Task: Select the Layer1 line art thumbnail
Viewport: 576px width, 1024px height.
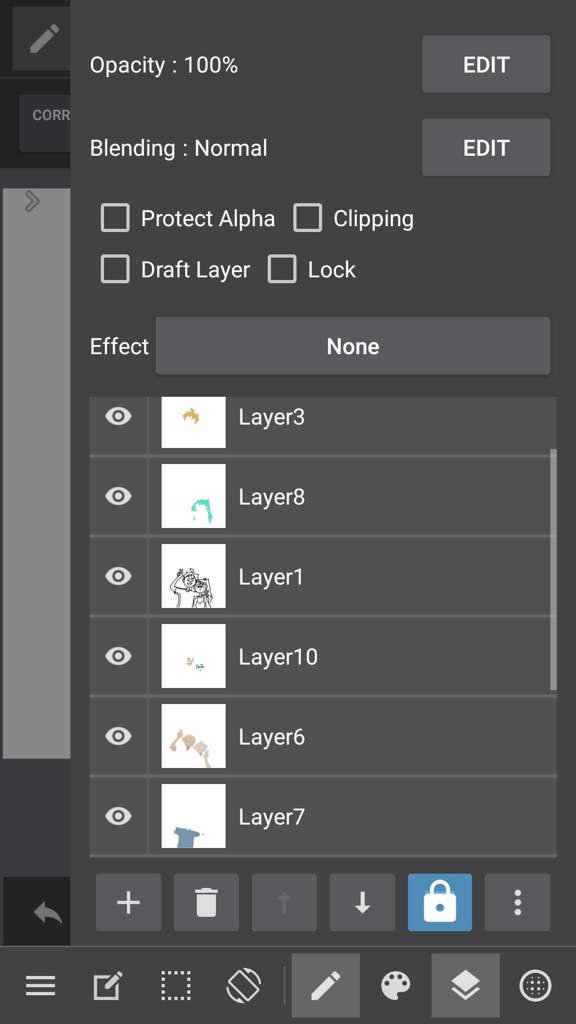Action: pos(193,576)
